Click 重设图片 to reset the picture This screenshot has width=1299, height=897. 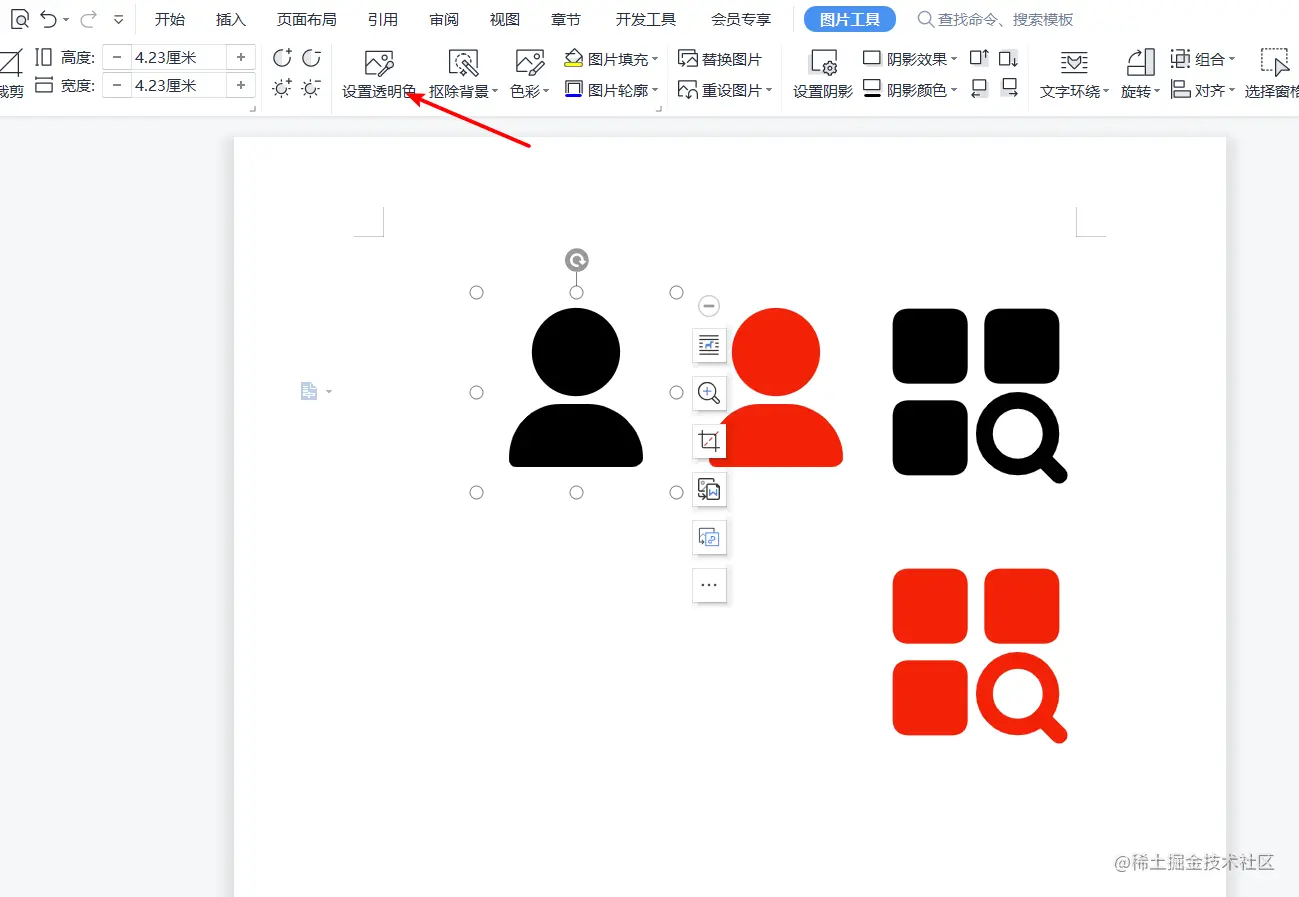click(725, 90)
